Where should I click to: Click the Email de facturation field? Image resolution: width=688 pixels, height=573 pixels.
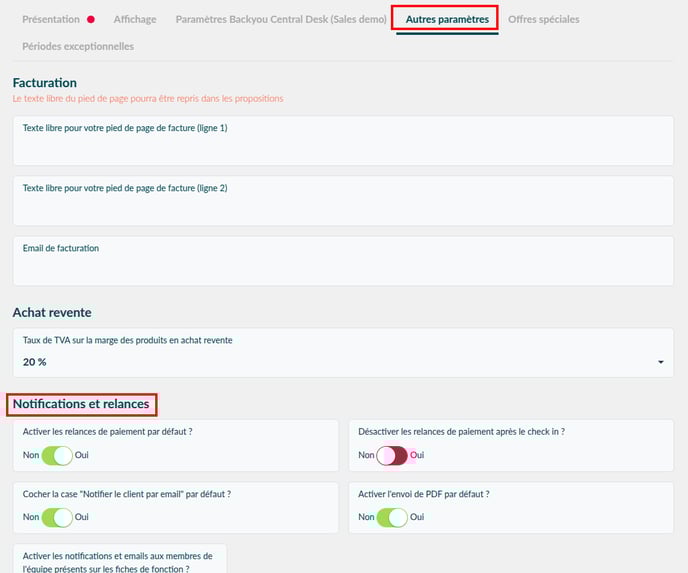[x=343, y=261]
